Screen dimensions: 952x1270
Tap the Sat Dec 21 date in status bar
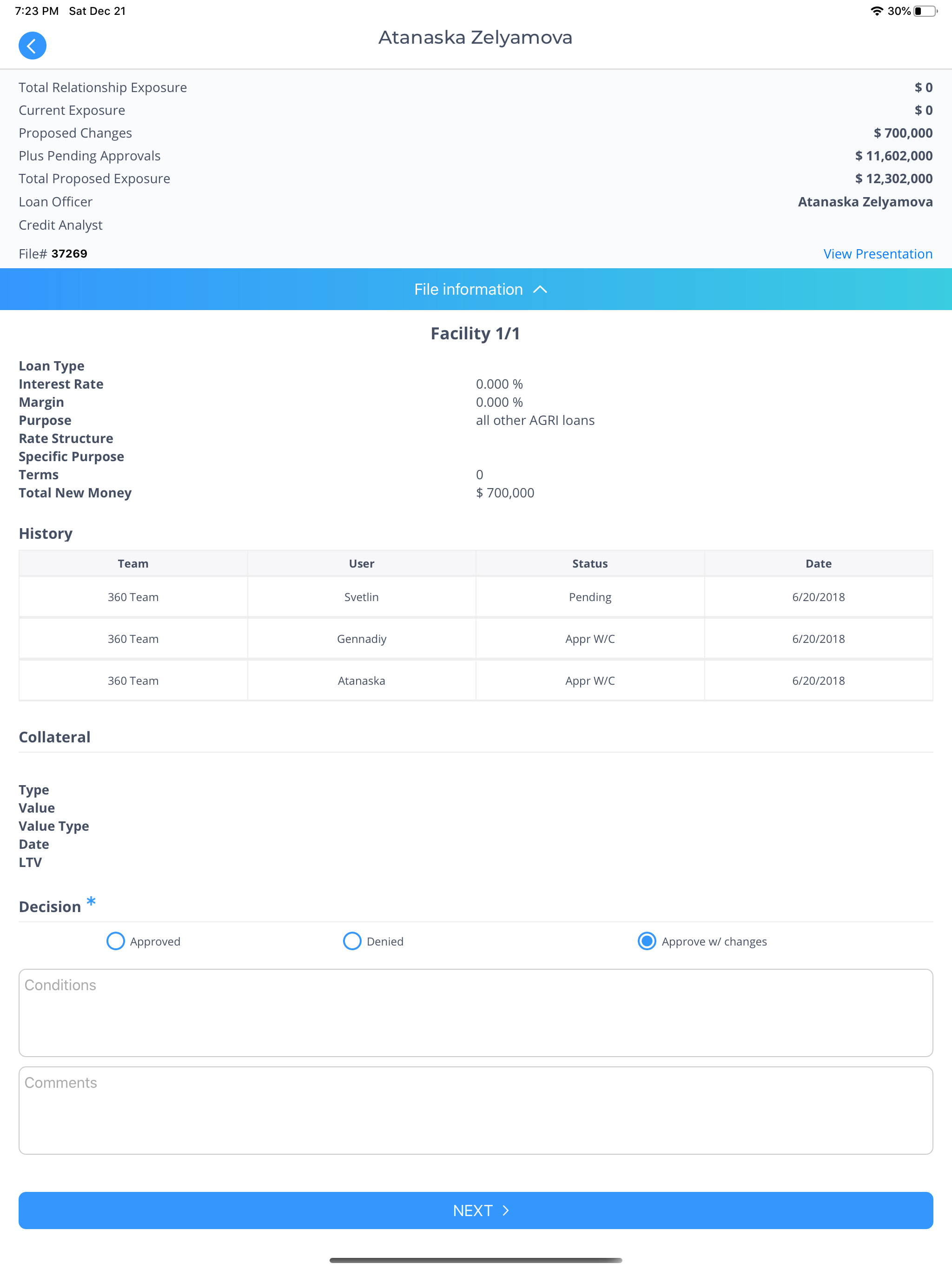pyautogui.click(x=97, y=11)
